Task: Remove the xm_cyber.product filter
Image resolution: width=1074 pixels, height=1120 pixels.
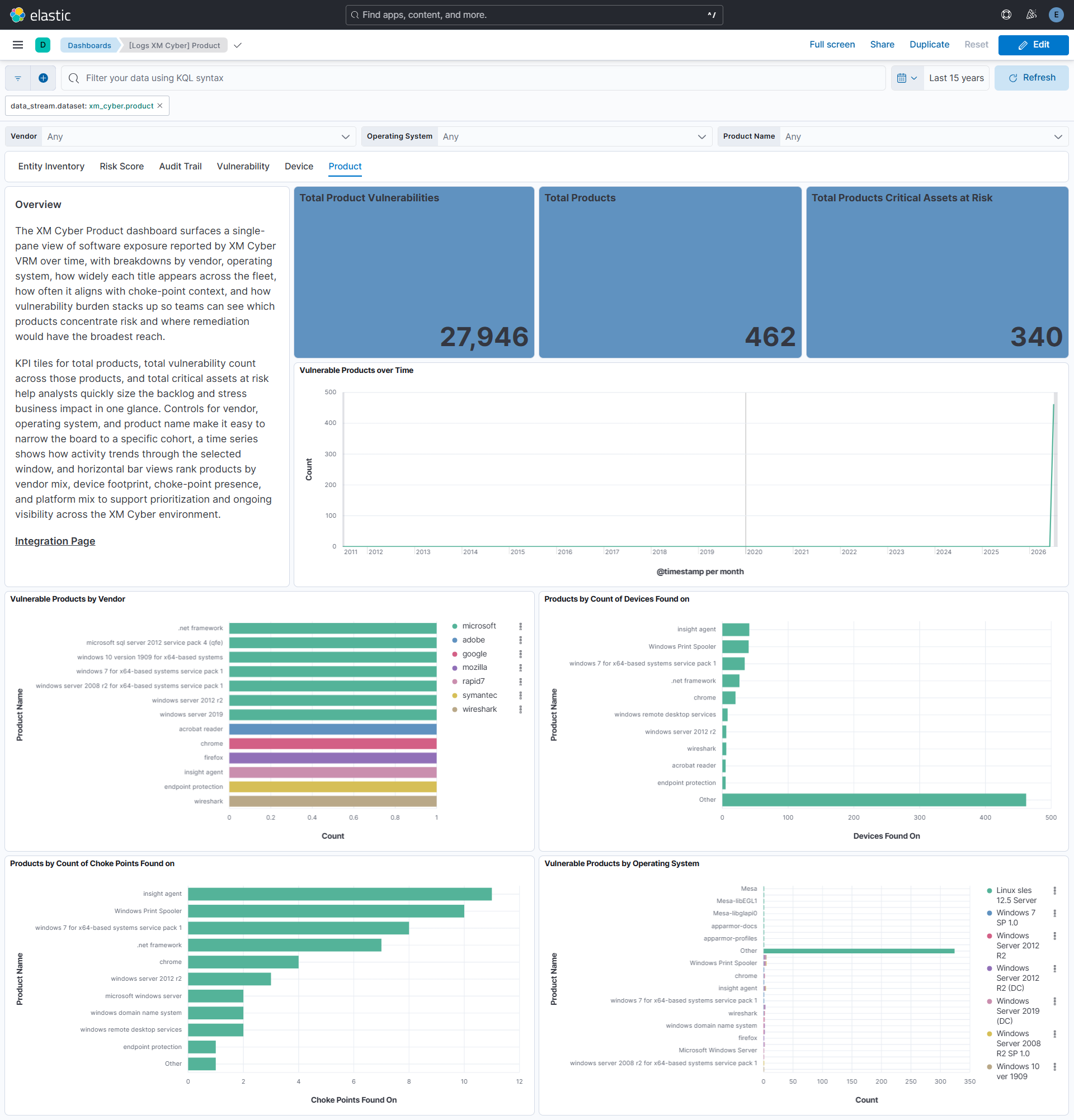Action: pos(160,106)
